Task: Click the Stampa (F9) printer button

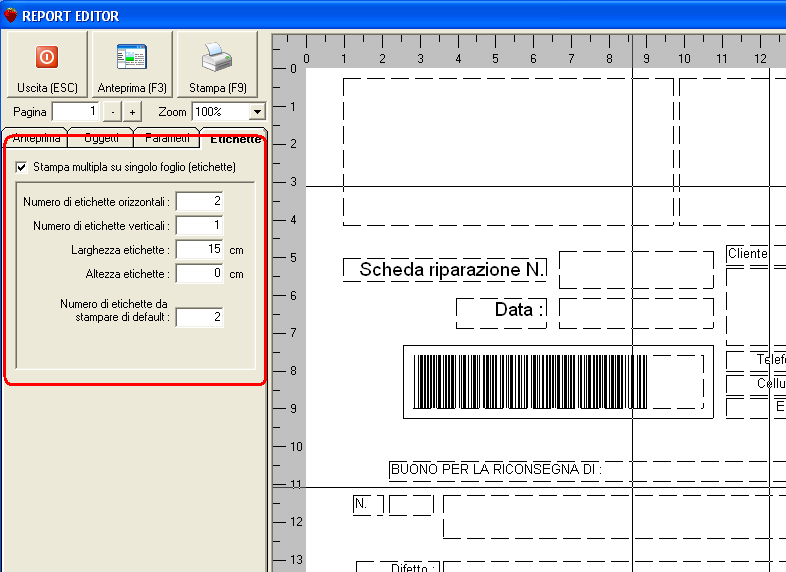Action: [x=217, y=64]
